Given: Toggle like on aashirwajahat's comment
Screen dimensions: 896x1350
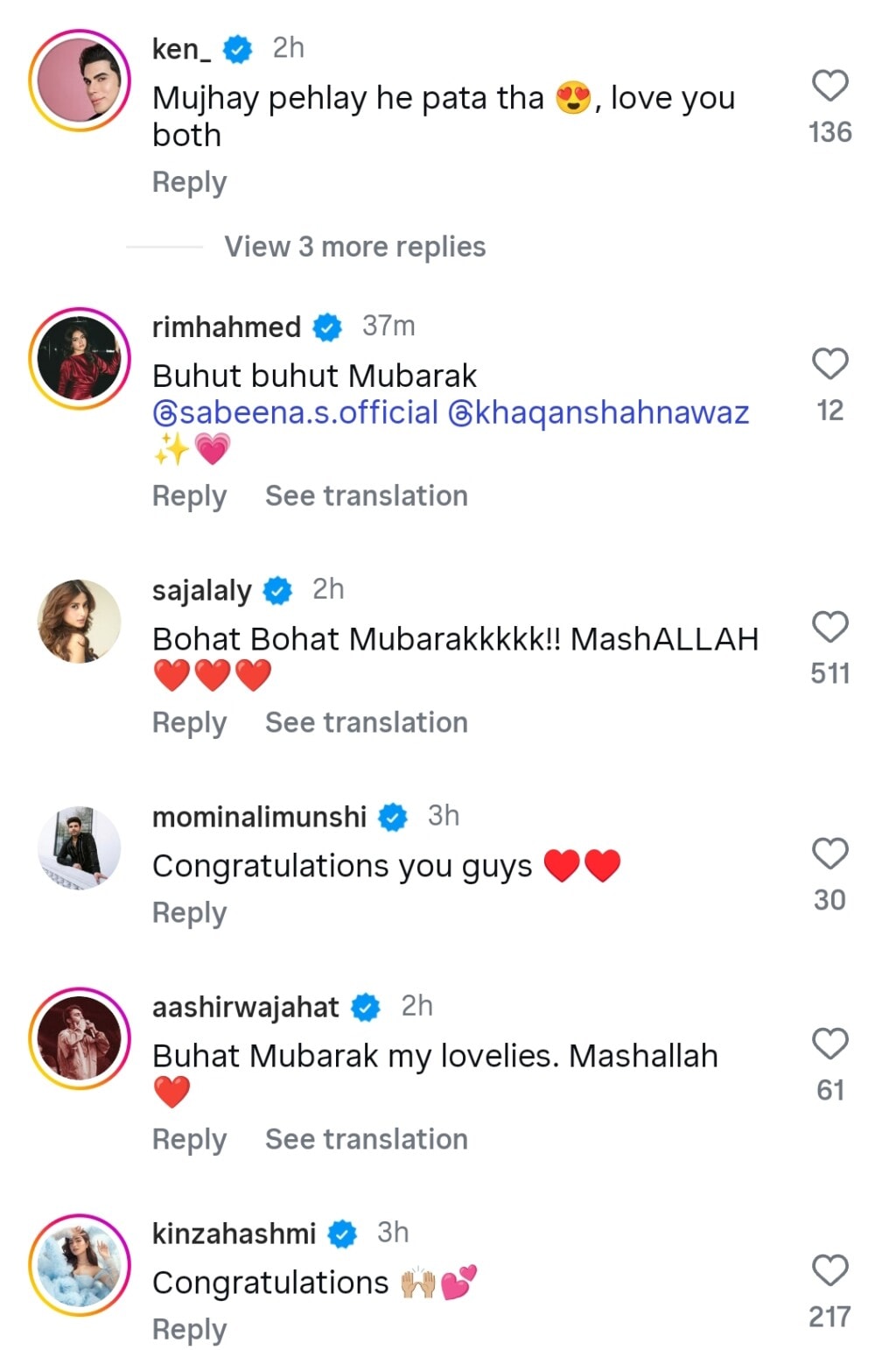Looking at the screenshot, I should (x=829, y=1042).
